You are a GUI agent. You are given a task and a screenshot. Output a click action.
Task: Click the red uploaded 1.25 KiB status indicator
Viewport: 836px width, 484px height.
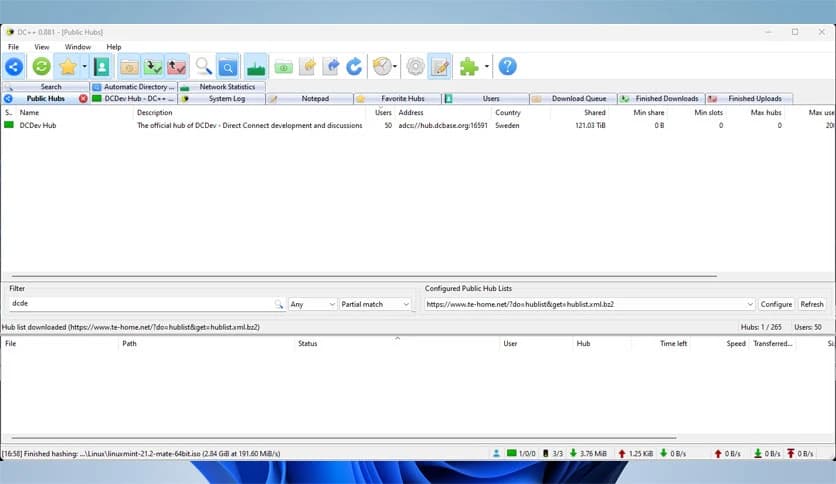[x=636, y=454]
